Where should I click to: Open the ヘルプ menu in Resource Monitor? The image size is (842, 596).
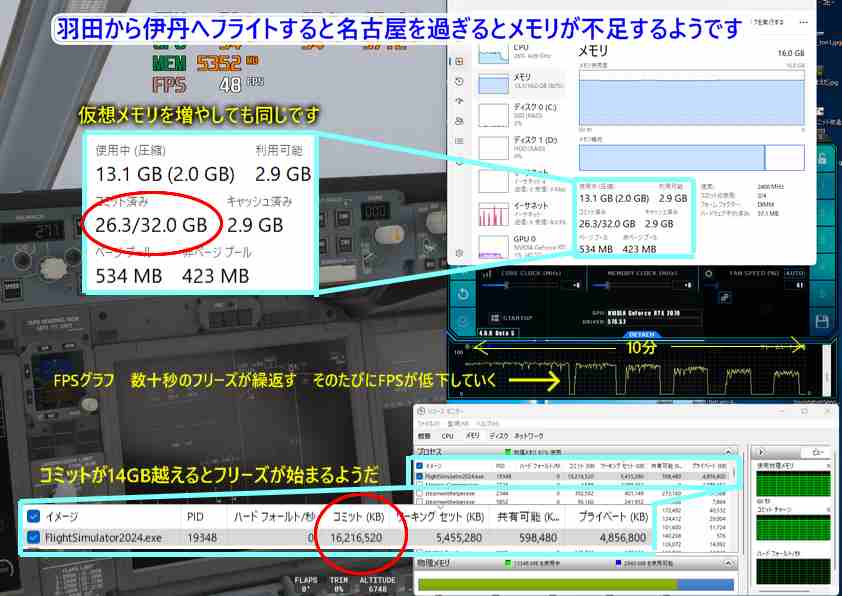(x=487, y=424)
